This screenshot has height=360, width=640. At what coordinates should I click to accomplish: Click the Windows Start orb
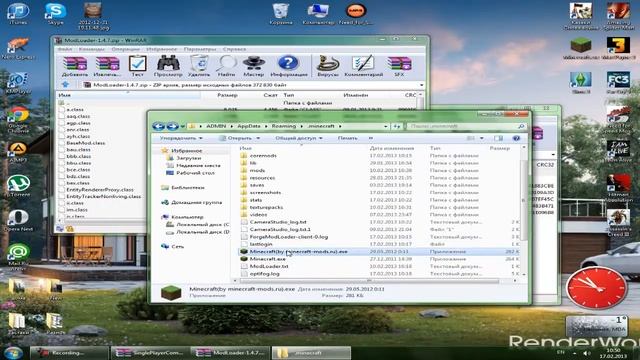pos(13,353)
